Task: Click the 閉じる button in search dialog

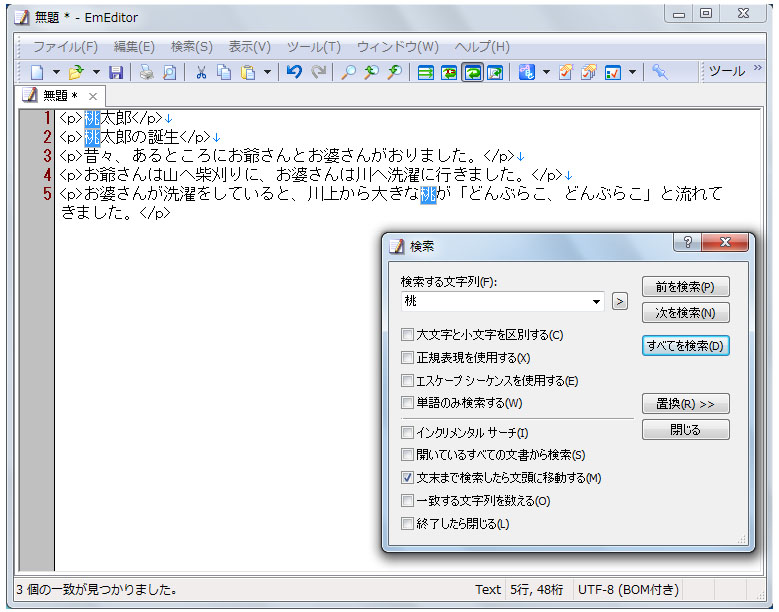Action: pyautogui.click(x=685, y=429)
